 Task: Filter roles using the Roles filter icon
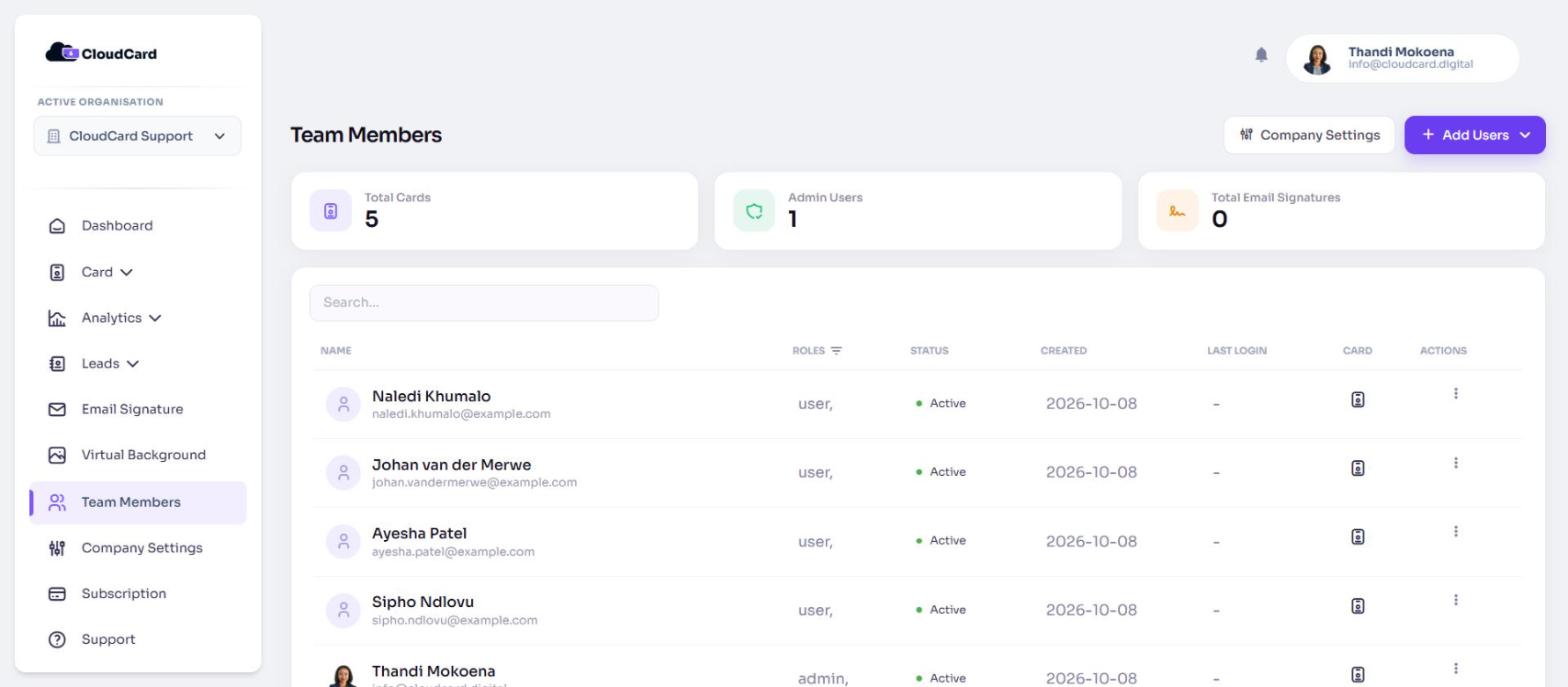(x=836, y=351)
